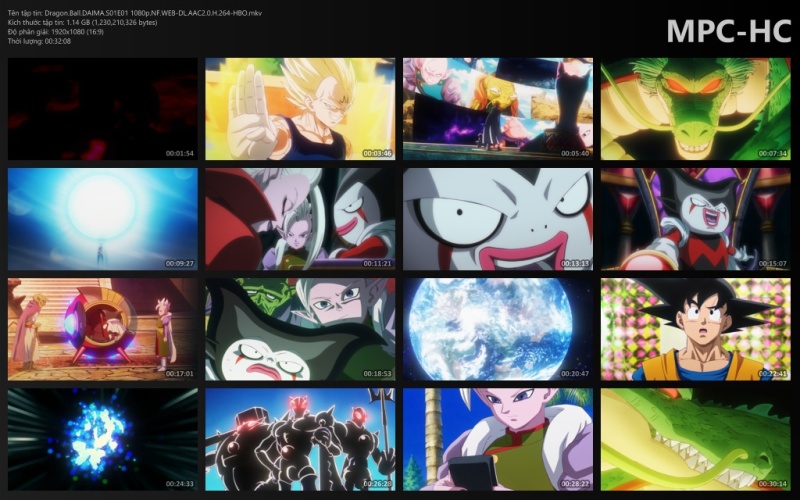
Task: Click the thumbnail timestamped 00:28:22
Action: (498, 439)
